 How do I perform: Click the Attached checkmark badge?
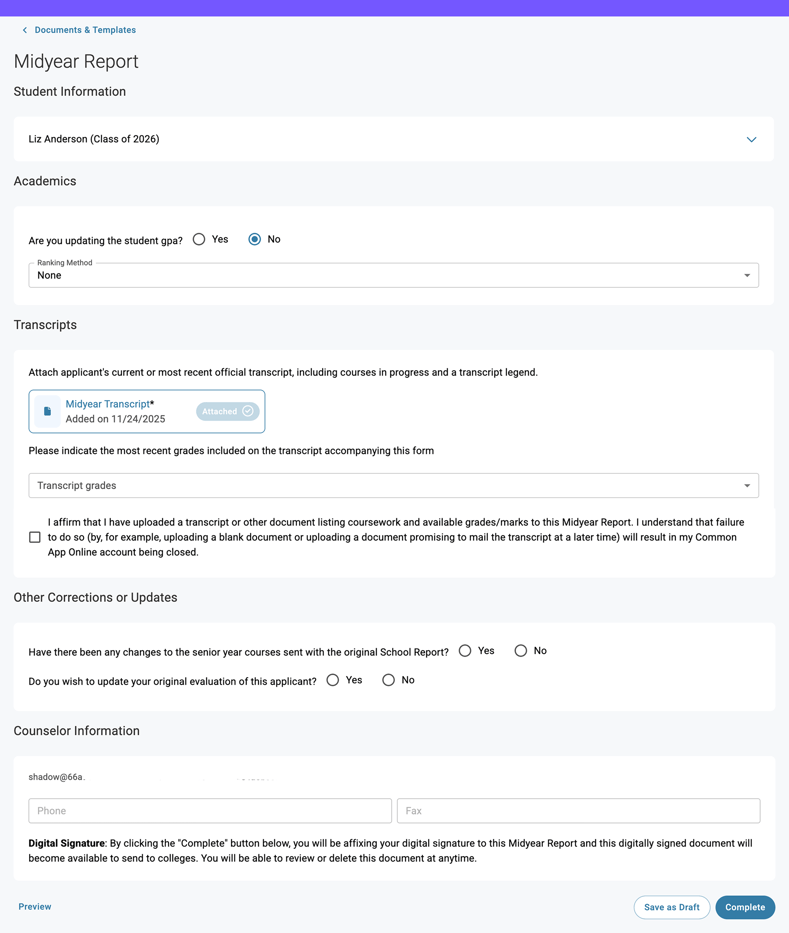click(x=227, y=411)
